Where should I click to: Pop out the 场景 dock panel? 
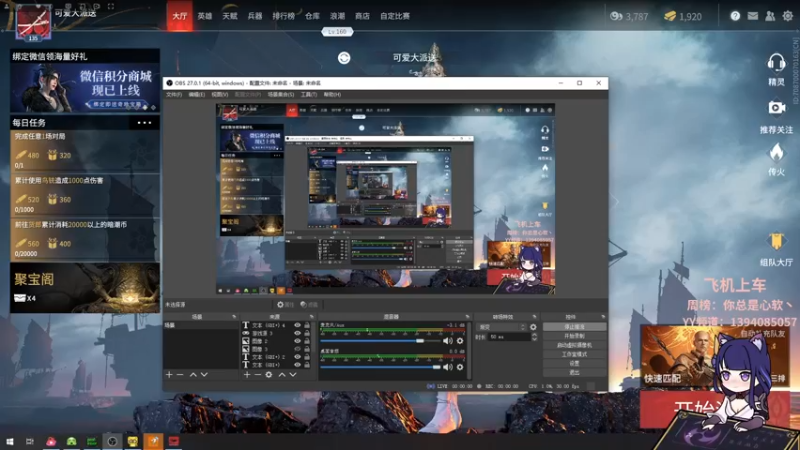(x=234, y=317)
